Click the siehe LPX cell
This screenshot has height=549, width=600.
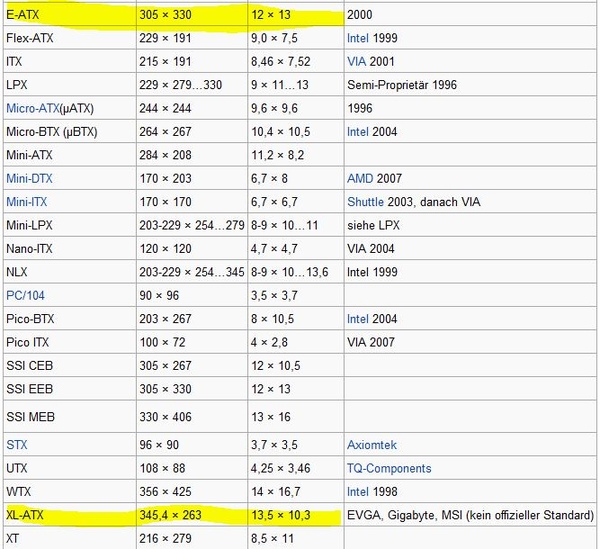(x=470, y=225)
